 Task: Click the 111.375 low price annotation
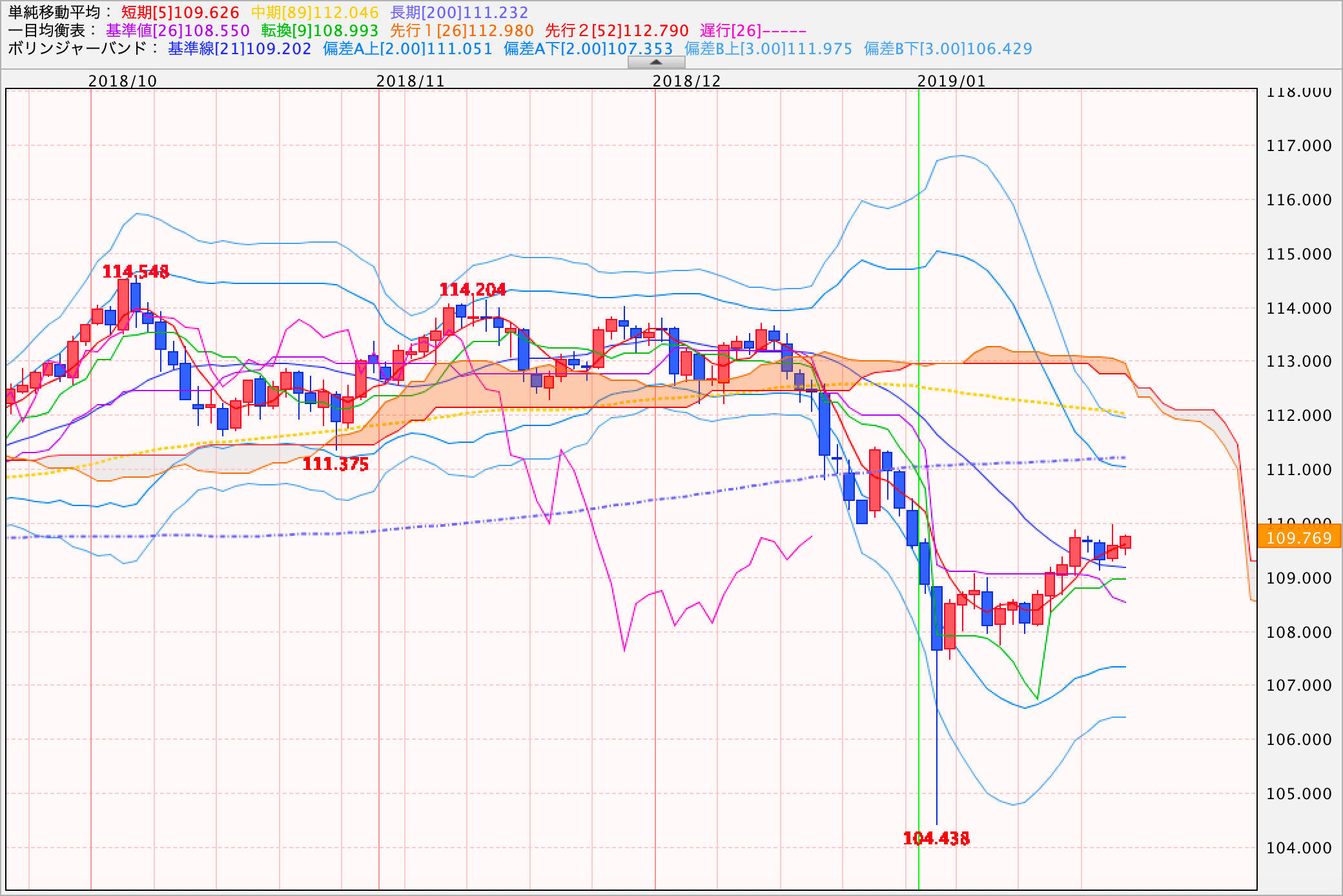coord(336,463)
